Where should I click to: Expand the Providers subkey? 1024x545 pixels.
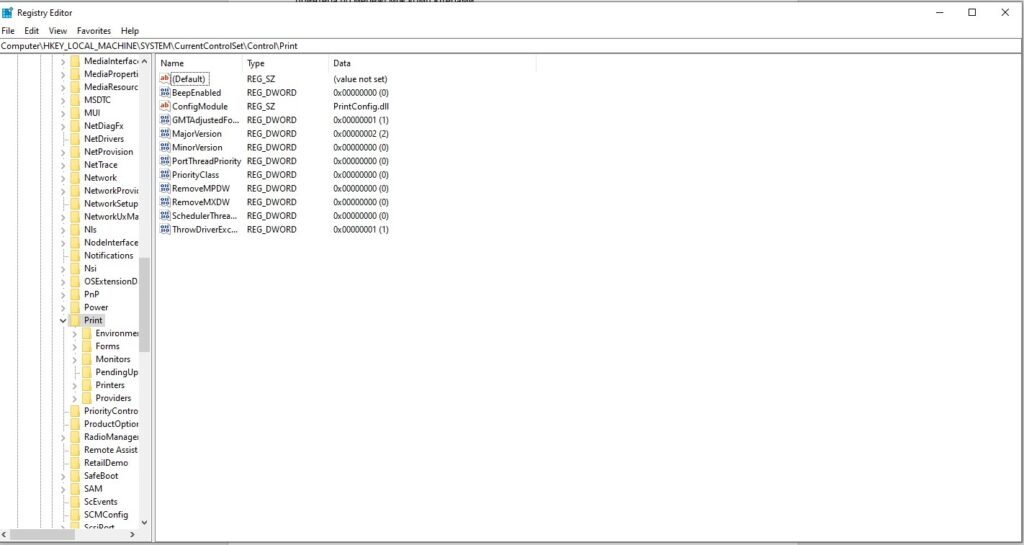75,398
